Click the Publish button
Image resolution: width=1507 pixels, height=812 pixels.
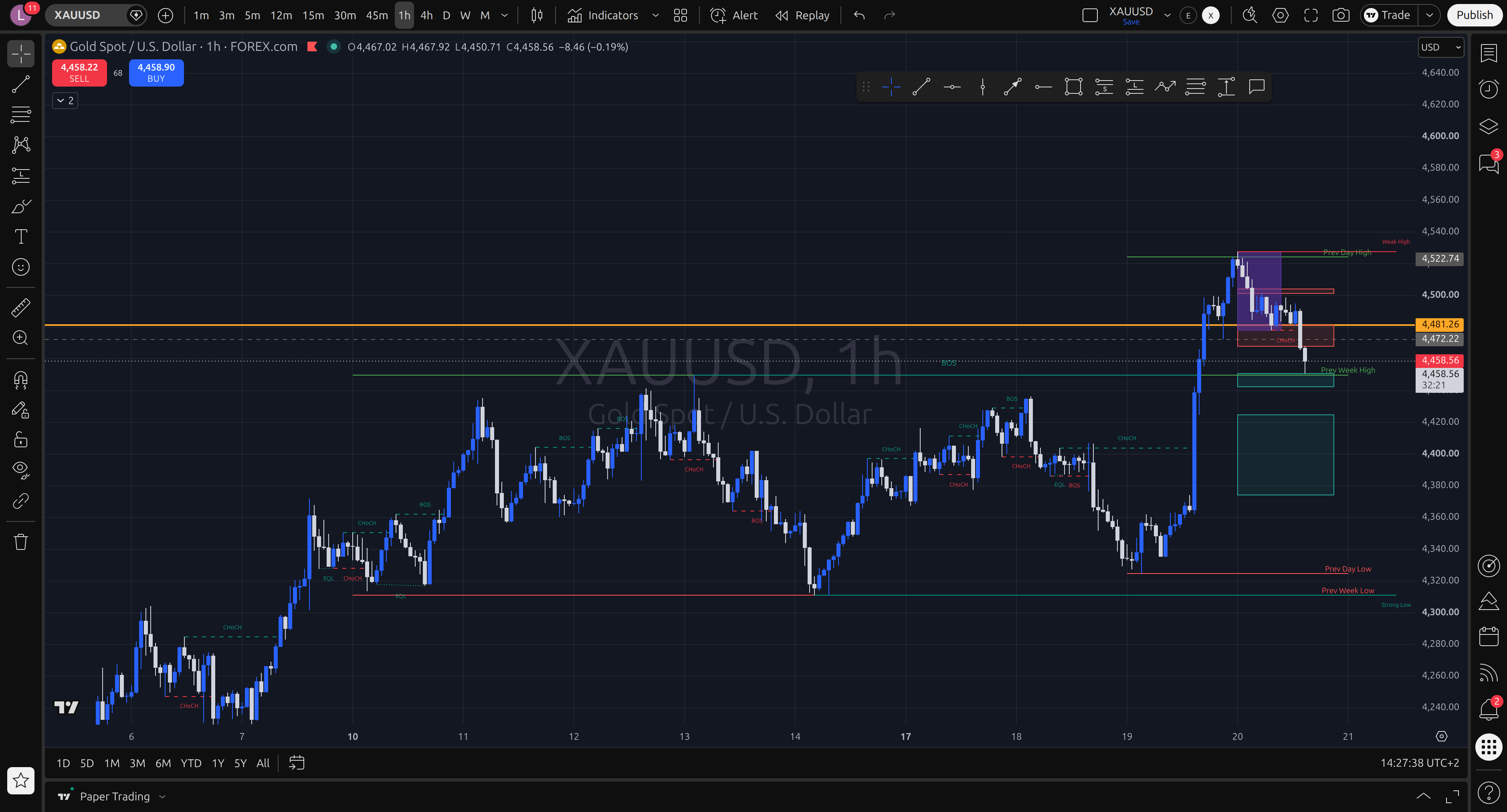click(x=1474, y=15)
